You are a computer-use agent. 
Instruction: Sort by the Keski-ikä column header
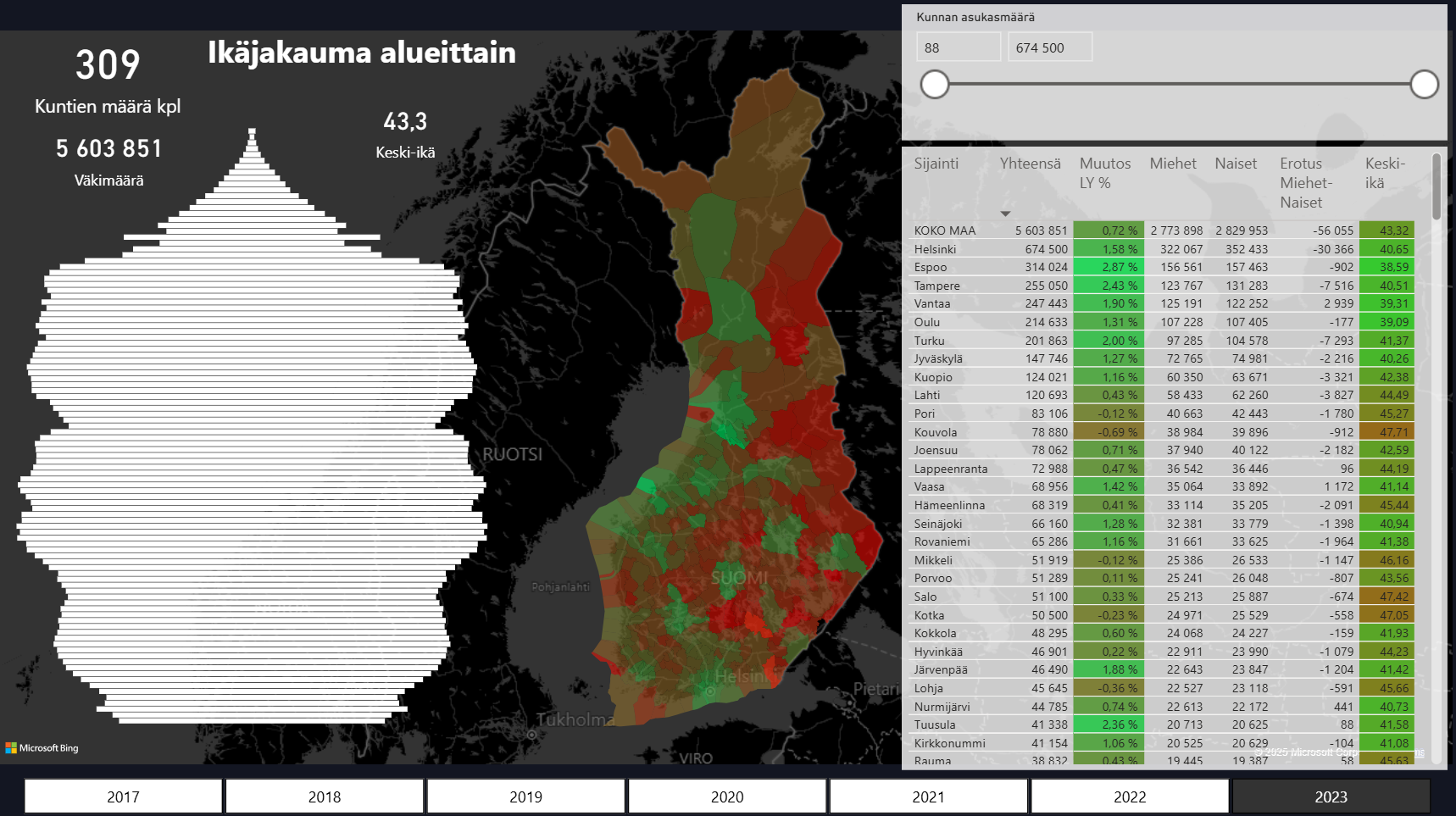tap(1385, 173)
